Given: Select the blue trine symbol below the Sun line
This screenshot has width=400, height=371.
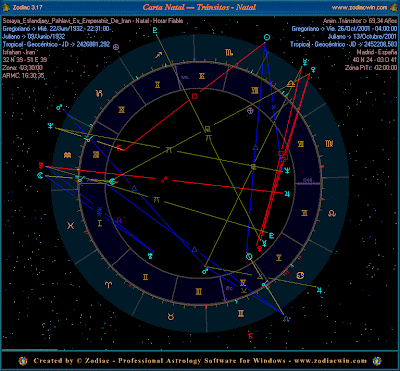Looking at the screenshot, I should [255, 147].
